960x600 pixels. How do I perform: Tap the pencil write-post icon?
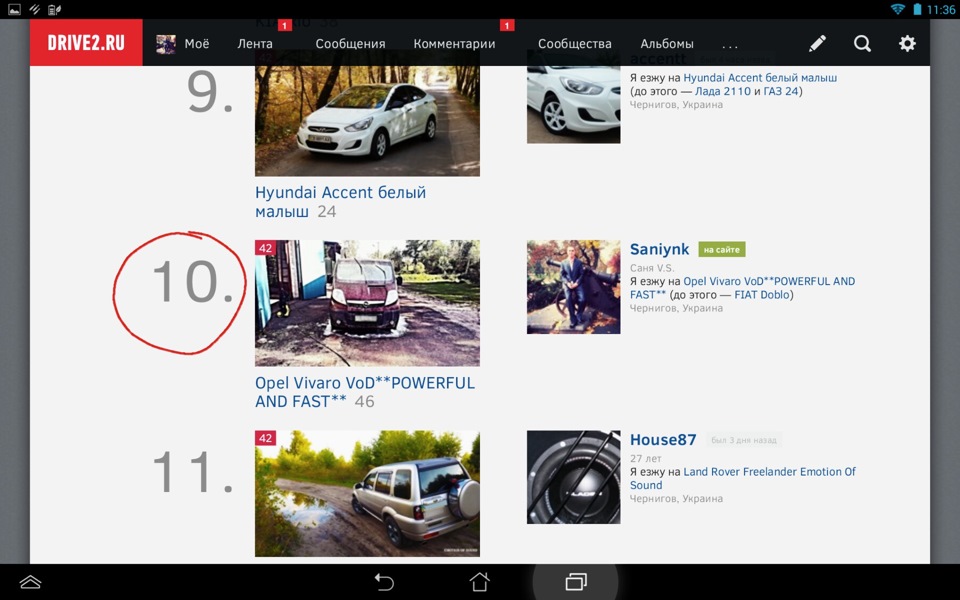pyautogui.click(x=817, y=43)
